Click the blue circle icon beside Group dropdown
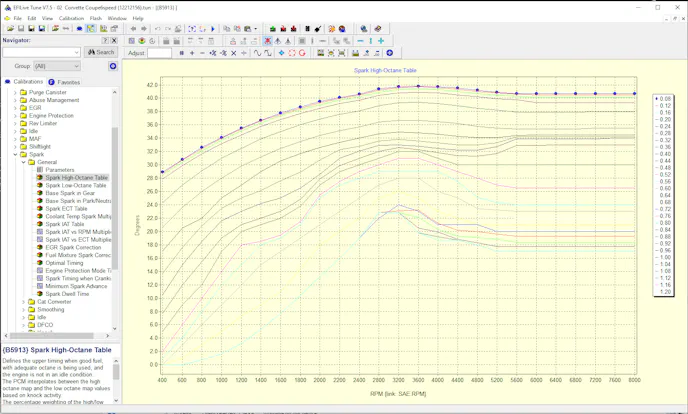Image resolution: width=688 pixels, height=414 pixels. coord(113,66)
